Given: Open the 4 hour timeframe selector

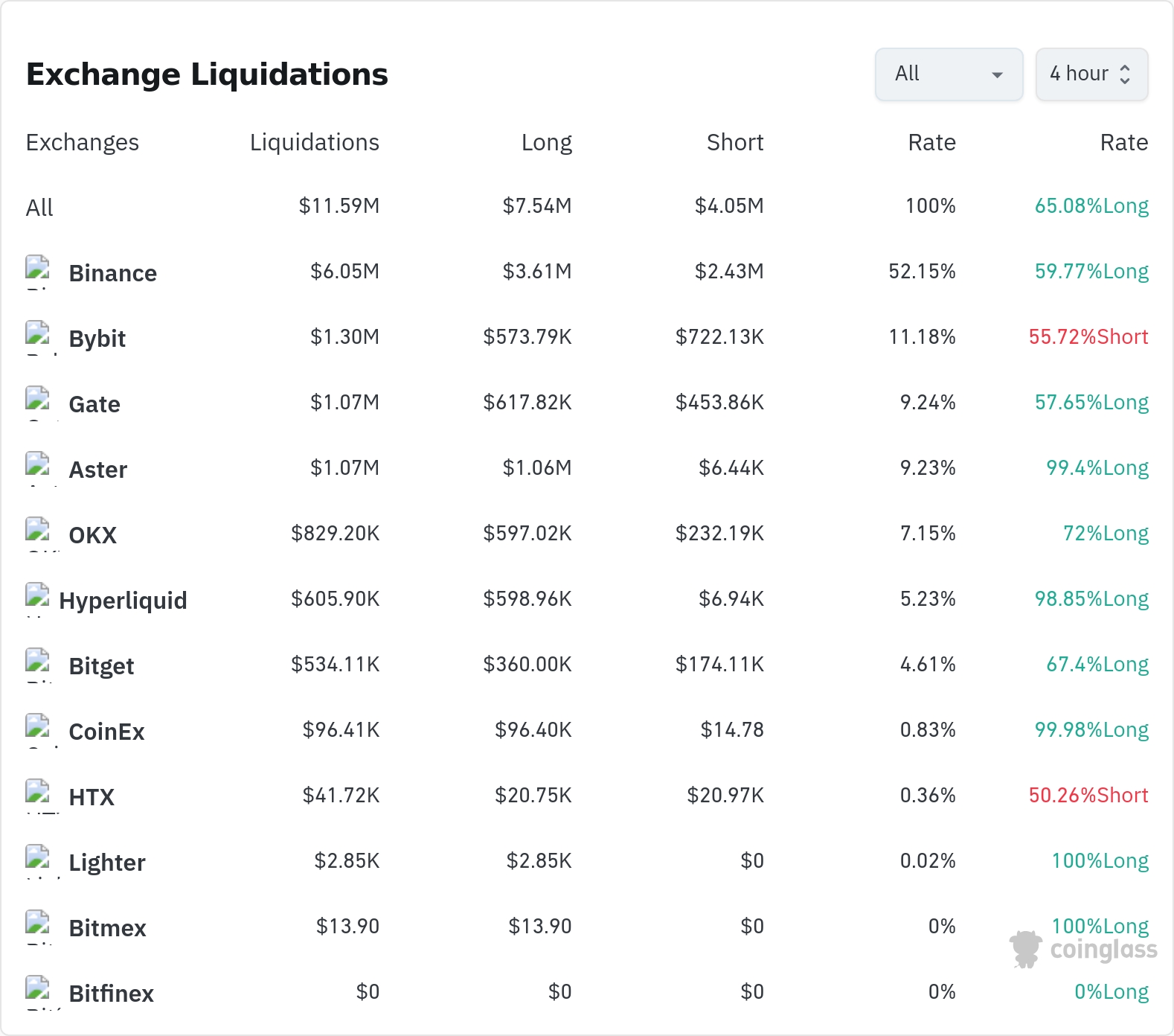Looking at the screenshot, I should coord(1091,74).
